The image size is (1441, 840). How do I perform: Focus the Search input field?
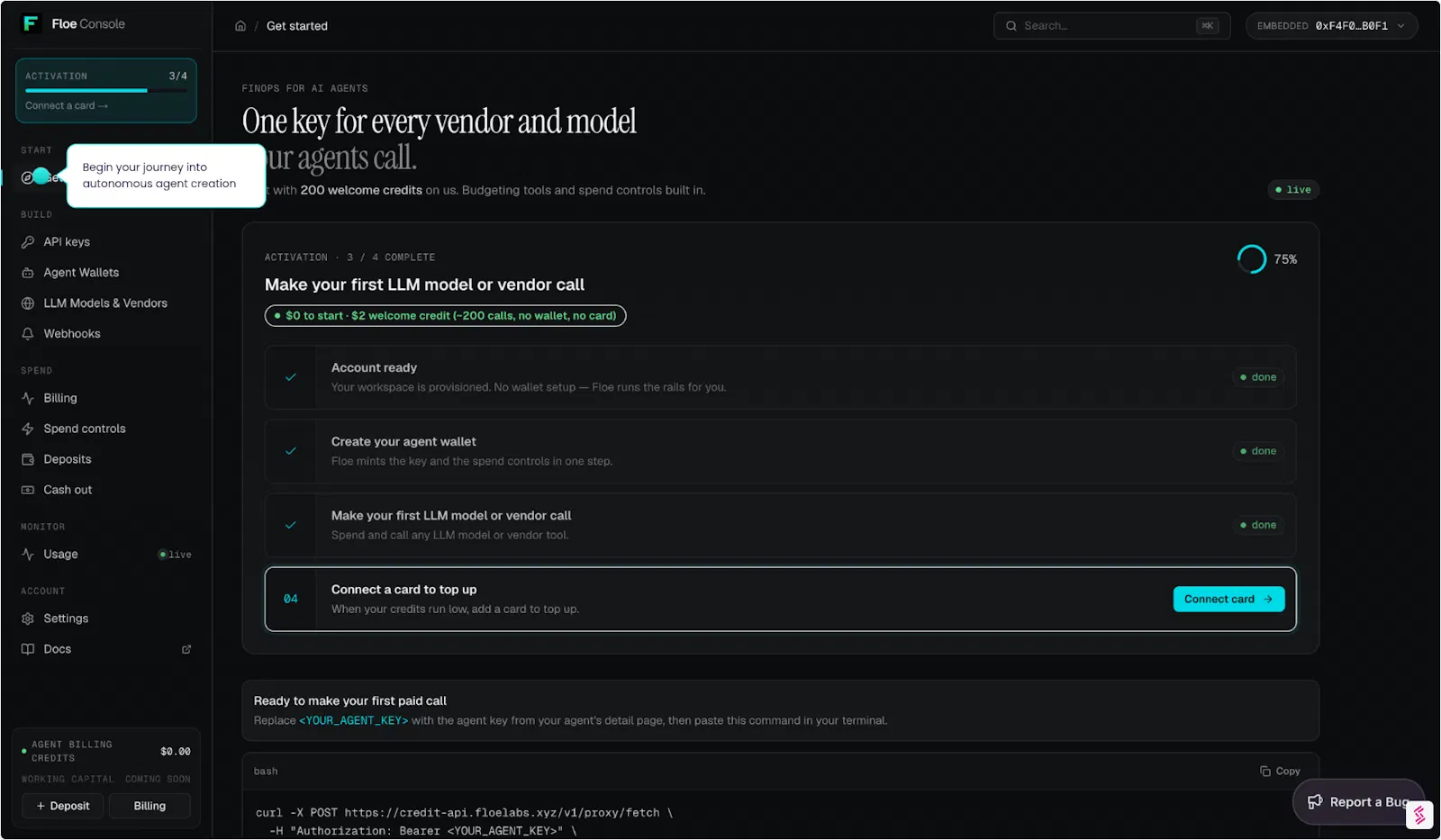pos(1111,26)
